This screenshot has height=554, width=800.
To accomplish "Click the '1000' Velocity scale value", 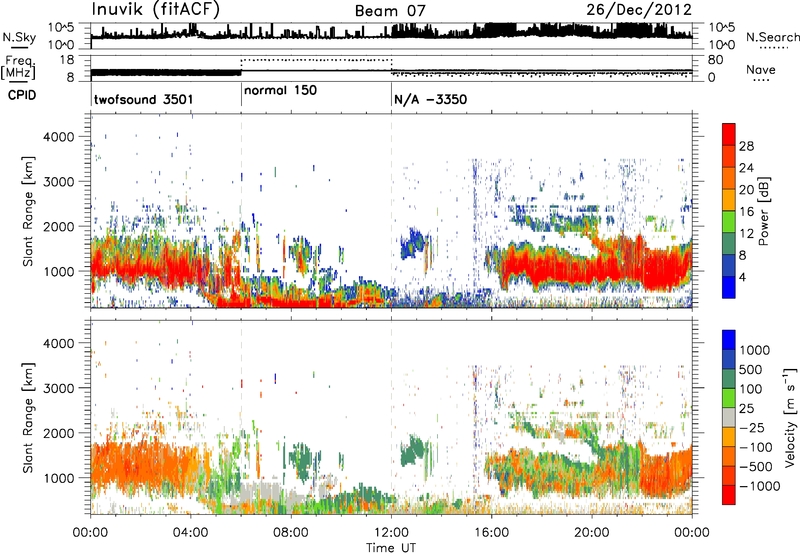I will point(754,350).
